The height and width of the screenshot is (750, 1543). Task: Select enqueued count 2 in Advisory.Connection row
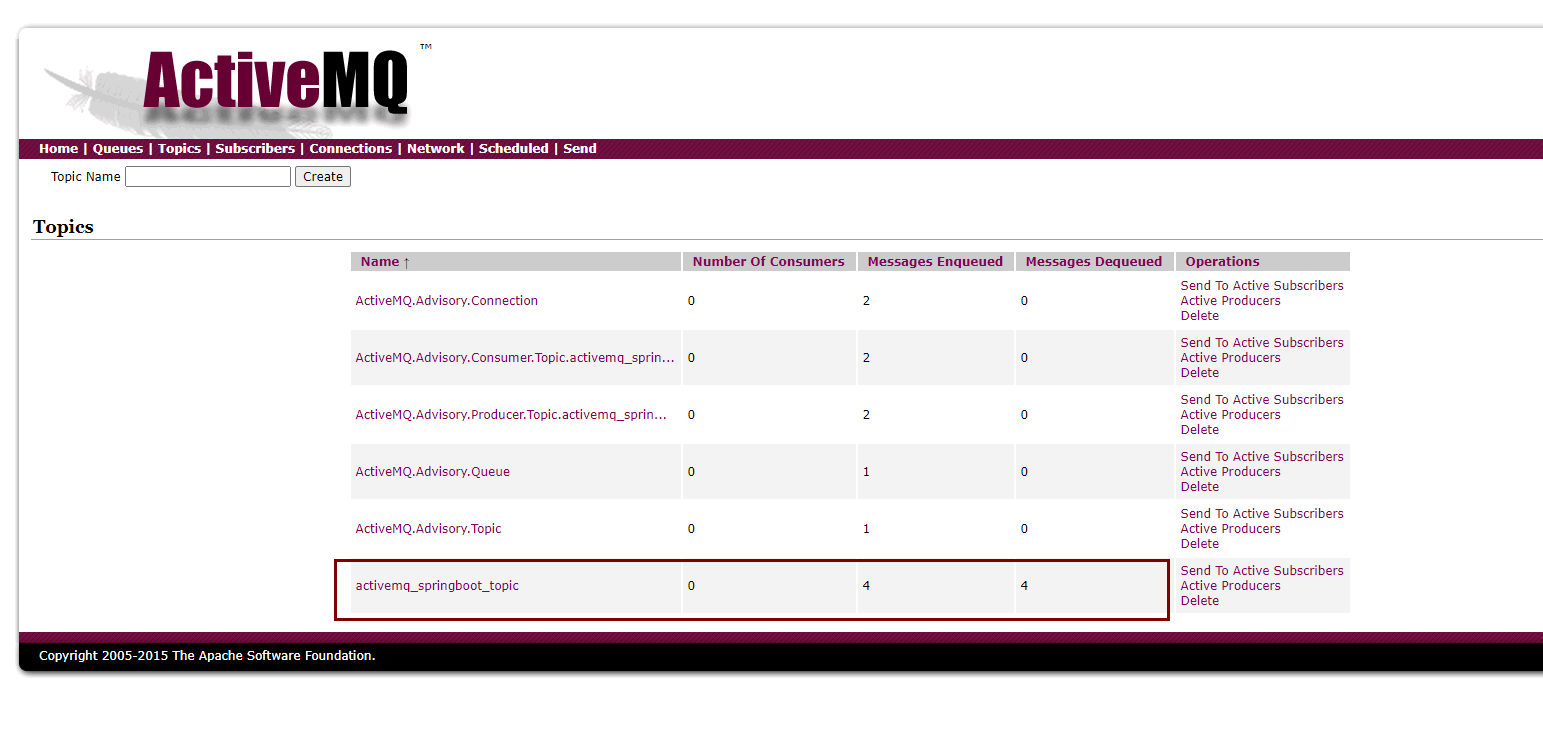866,301
